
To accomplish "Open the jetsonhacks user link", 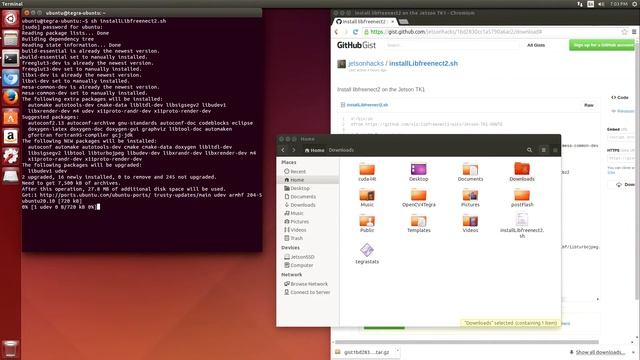I will point(366,63).
